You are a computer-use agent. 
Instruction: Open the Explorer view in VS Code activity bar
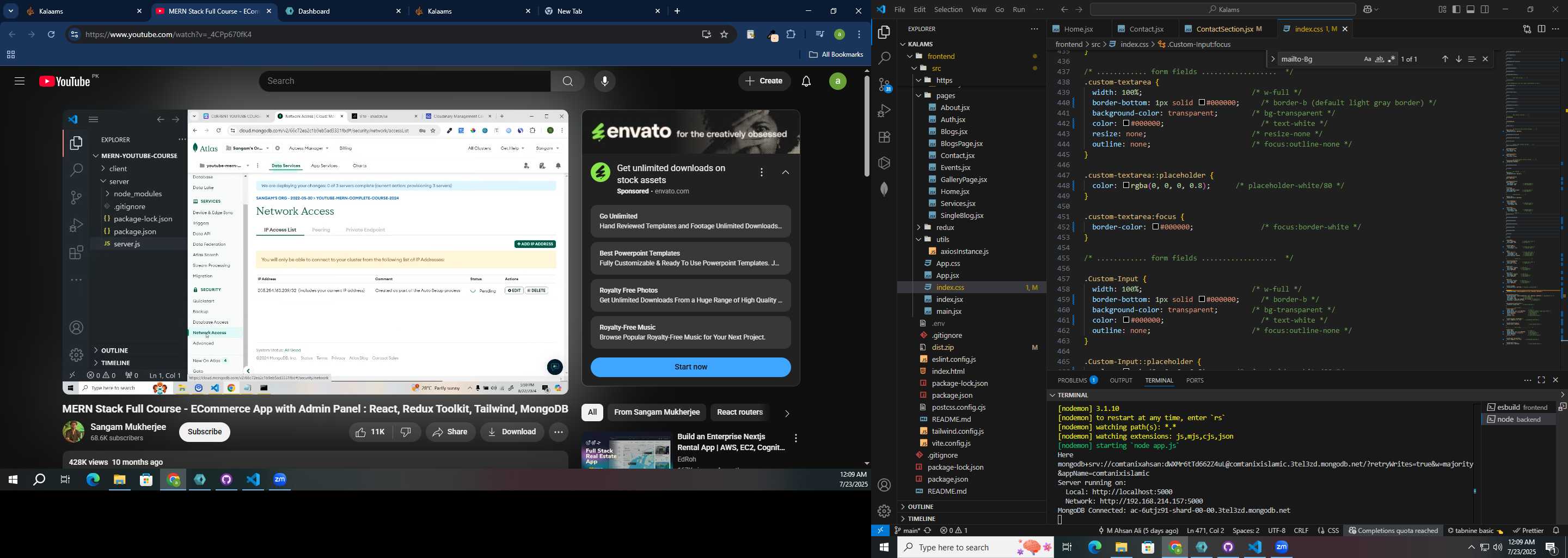pyautogui.click(x=884, y=33)
